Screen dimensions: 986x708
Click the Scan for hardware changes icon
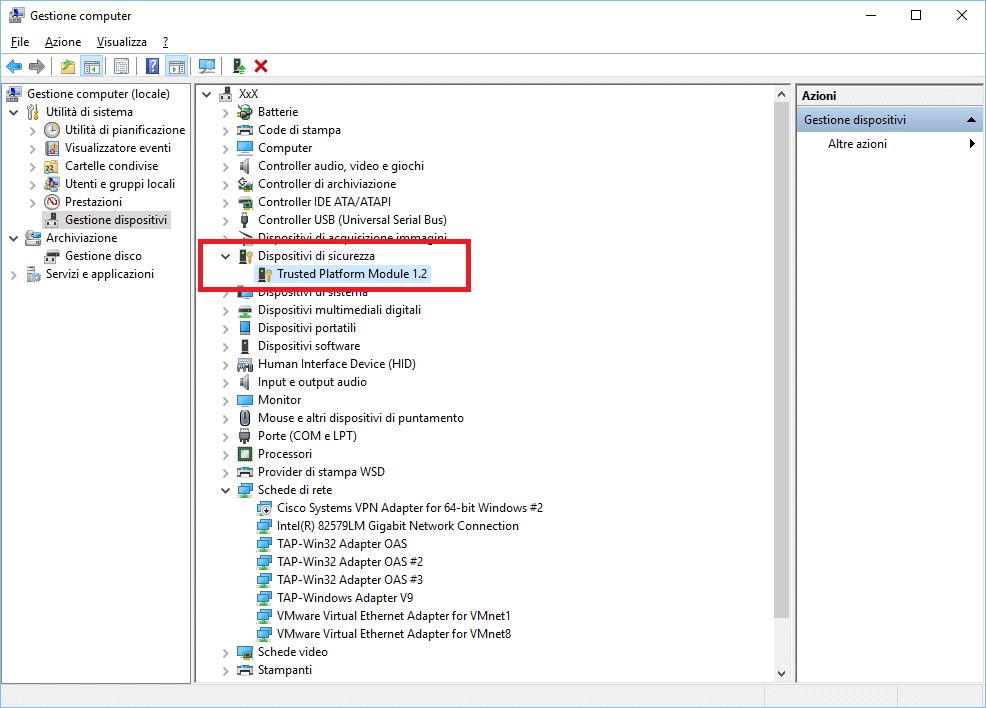pyautogui.click(x=206, y=66)
